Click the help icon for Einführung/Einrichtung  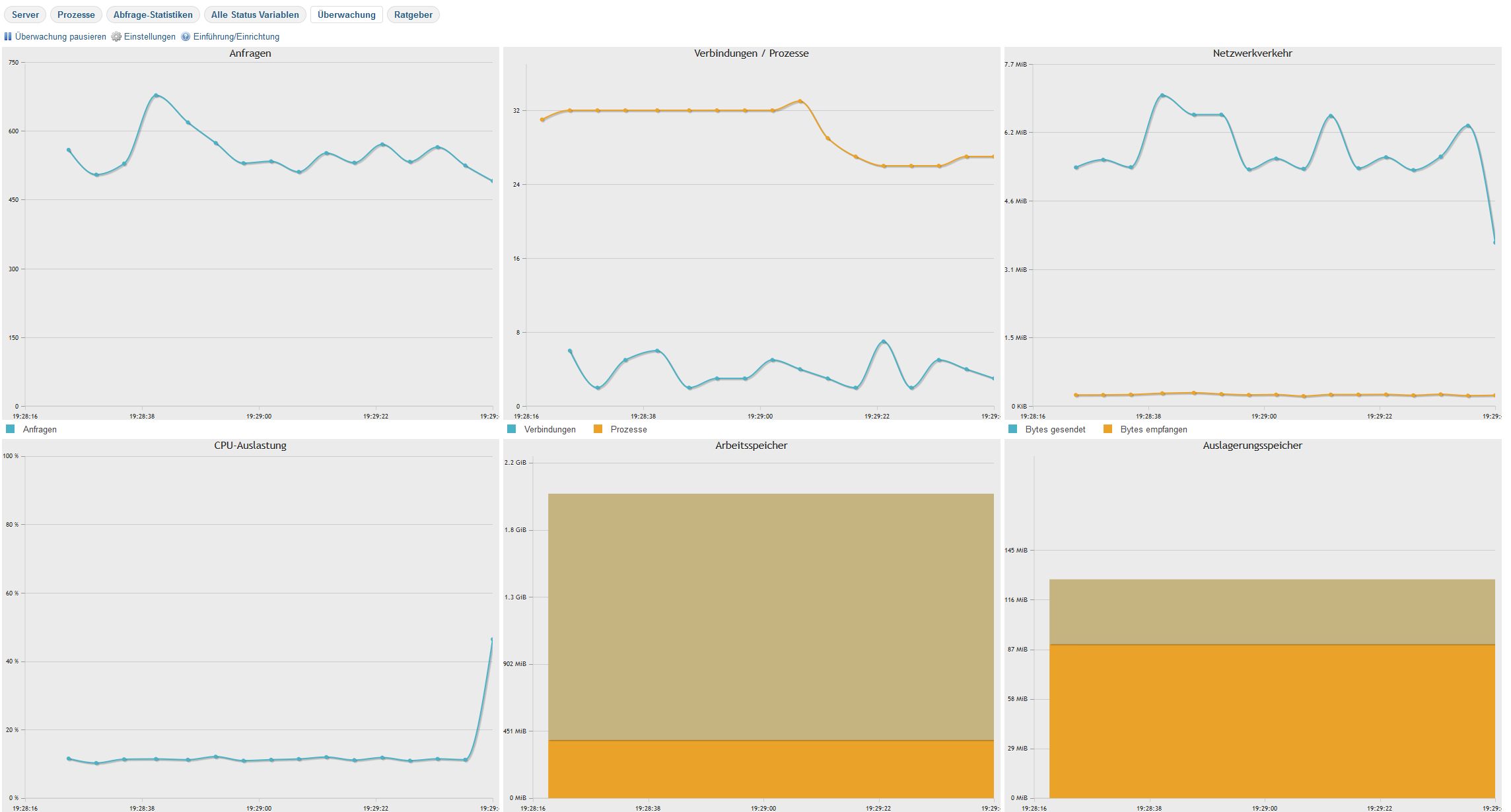pos(186,37)
